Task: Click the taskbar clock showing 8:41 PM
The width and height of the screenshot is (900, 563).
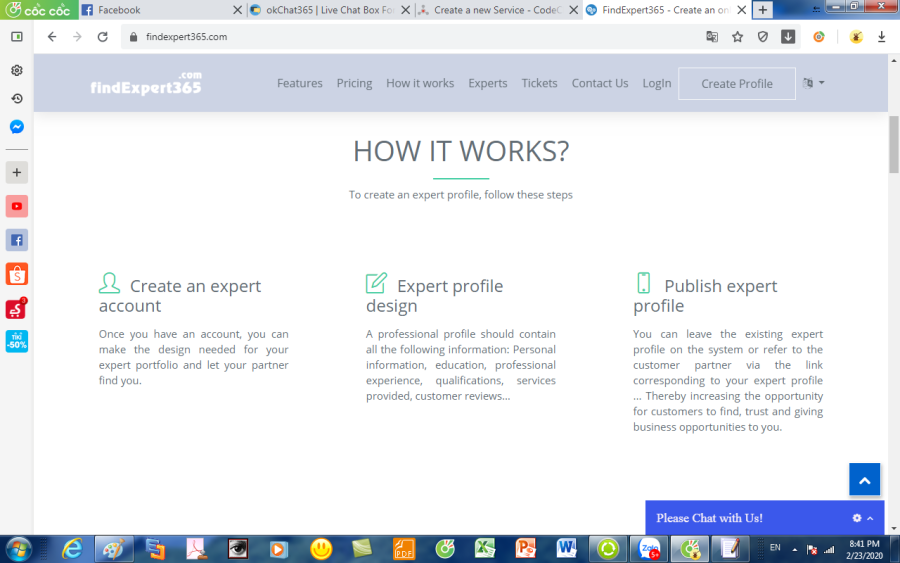Action: pos(864,549)
